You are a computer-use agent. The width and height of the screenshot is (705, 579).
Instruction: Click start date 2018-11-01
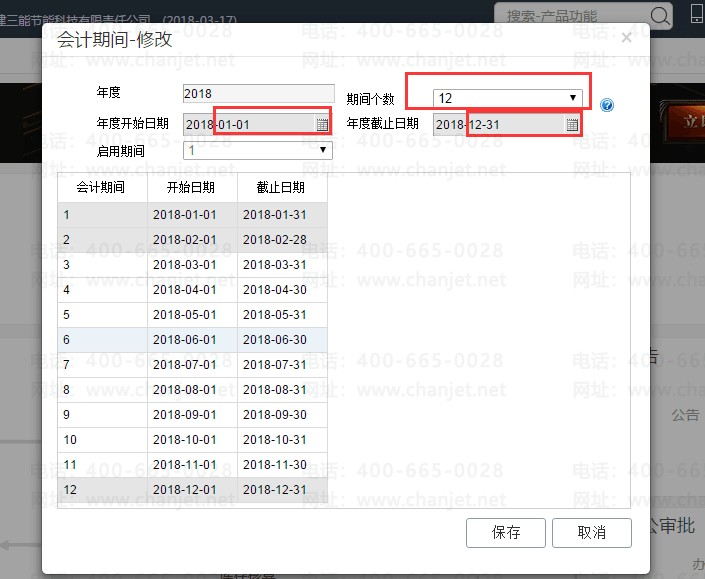[x=192, y=465]
